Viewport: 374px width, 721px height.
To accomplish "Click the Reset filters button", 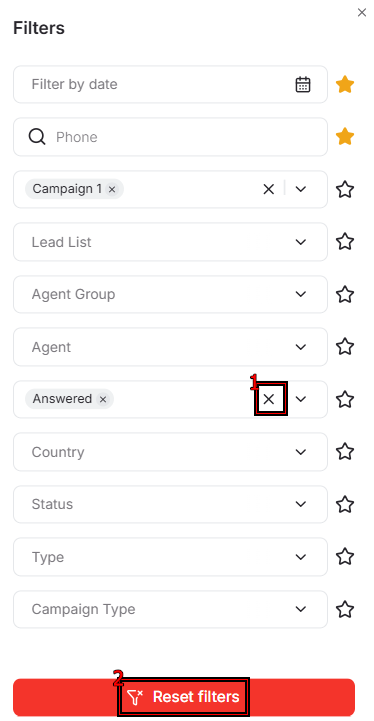I will (184, 697).
